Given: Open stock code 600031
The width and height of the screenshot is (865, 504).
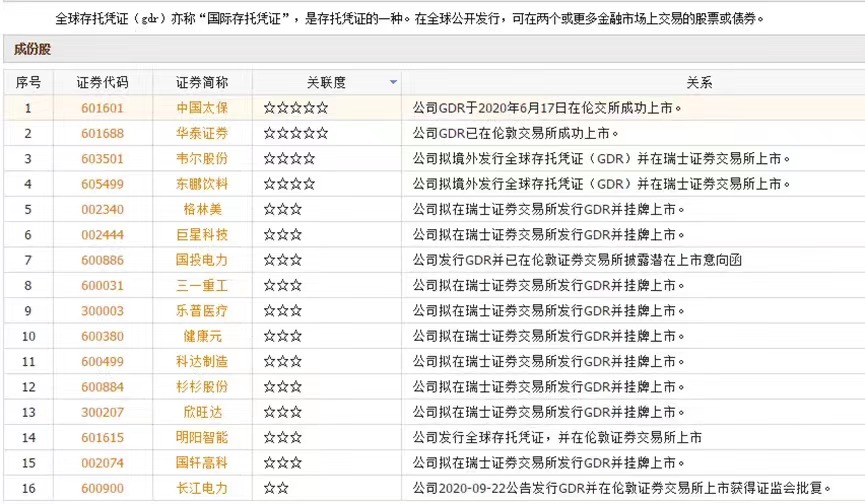Looking at the screenshot, I should tap(103, 286).
